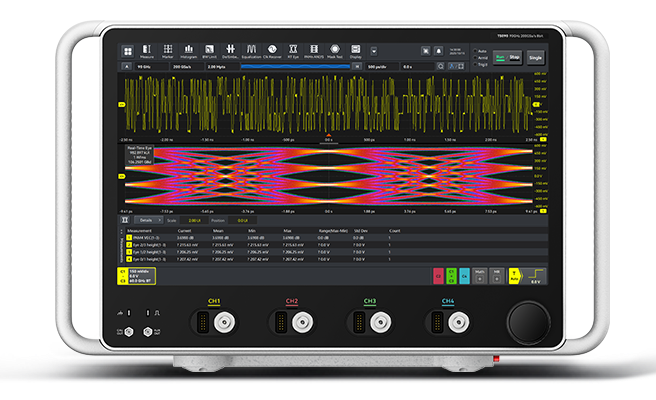Open the app grid home icon
The image size is (656, 400).
(x=128, y=51)
